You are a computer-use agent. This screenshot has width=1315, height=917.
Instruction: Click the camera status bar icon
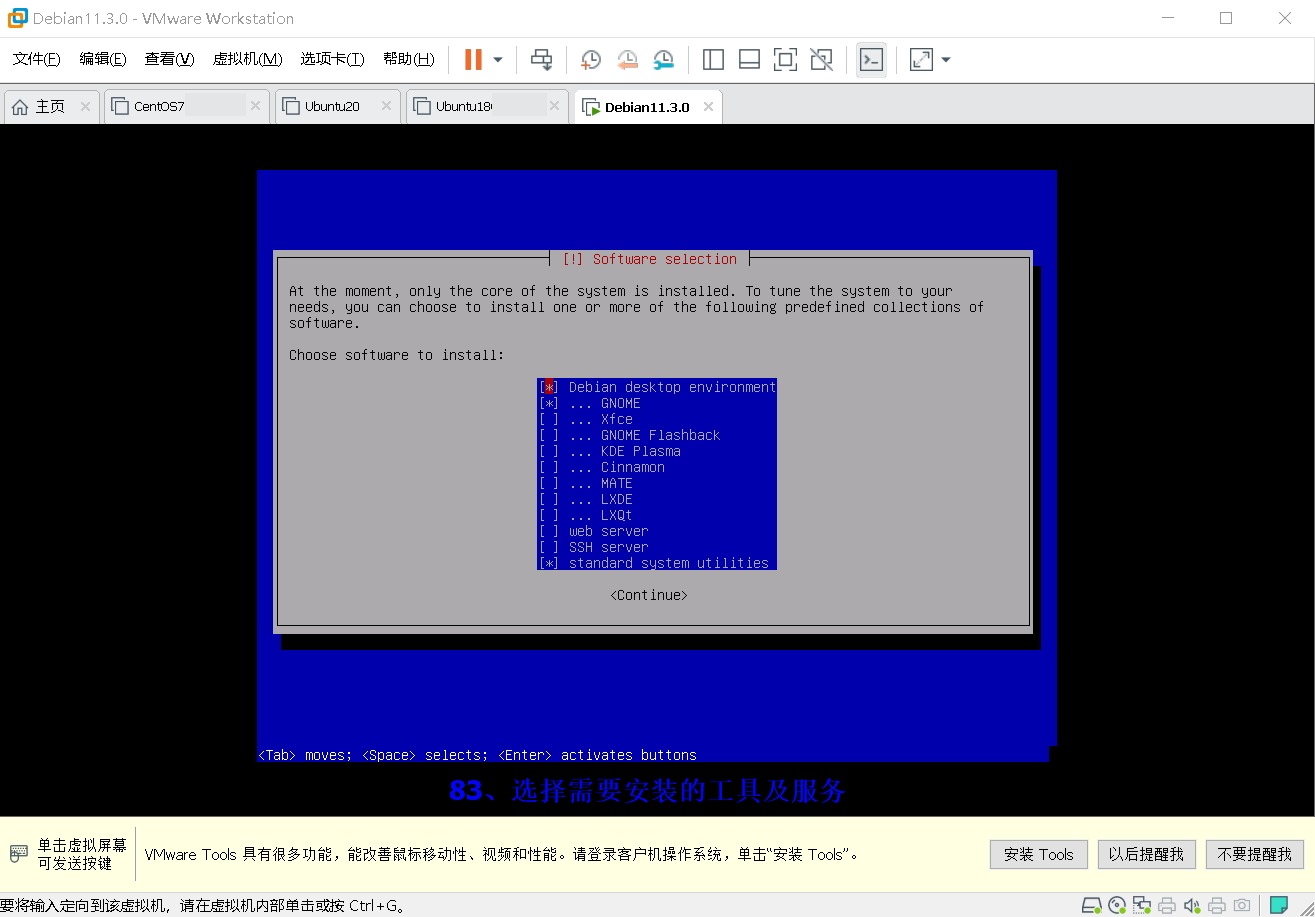pos(1242,906)
